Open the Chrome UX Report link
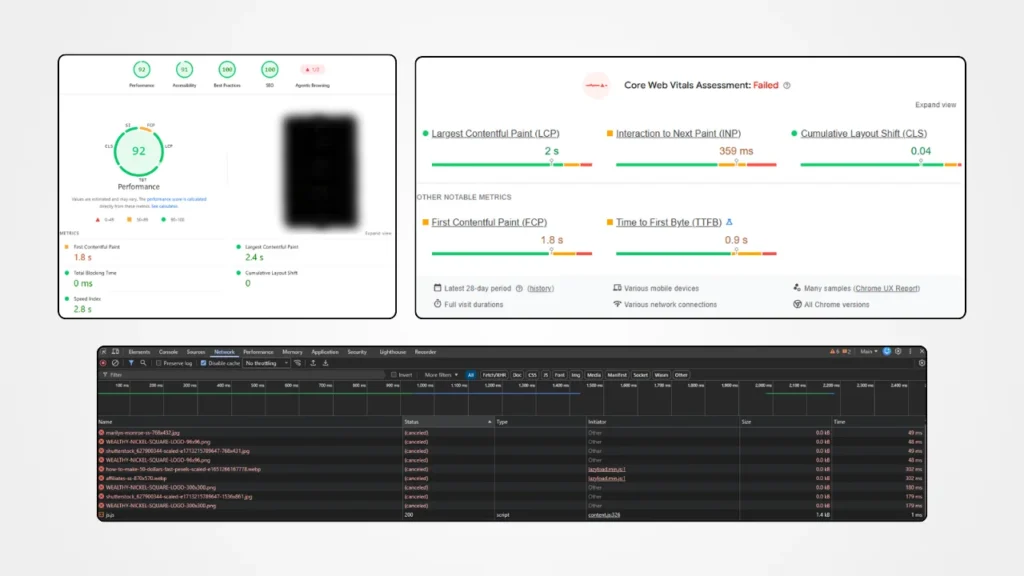 (886, 289)
